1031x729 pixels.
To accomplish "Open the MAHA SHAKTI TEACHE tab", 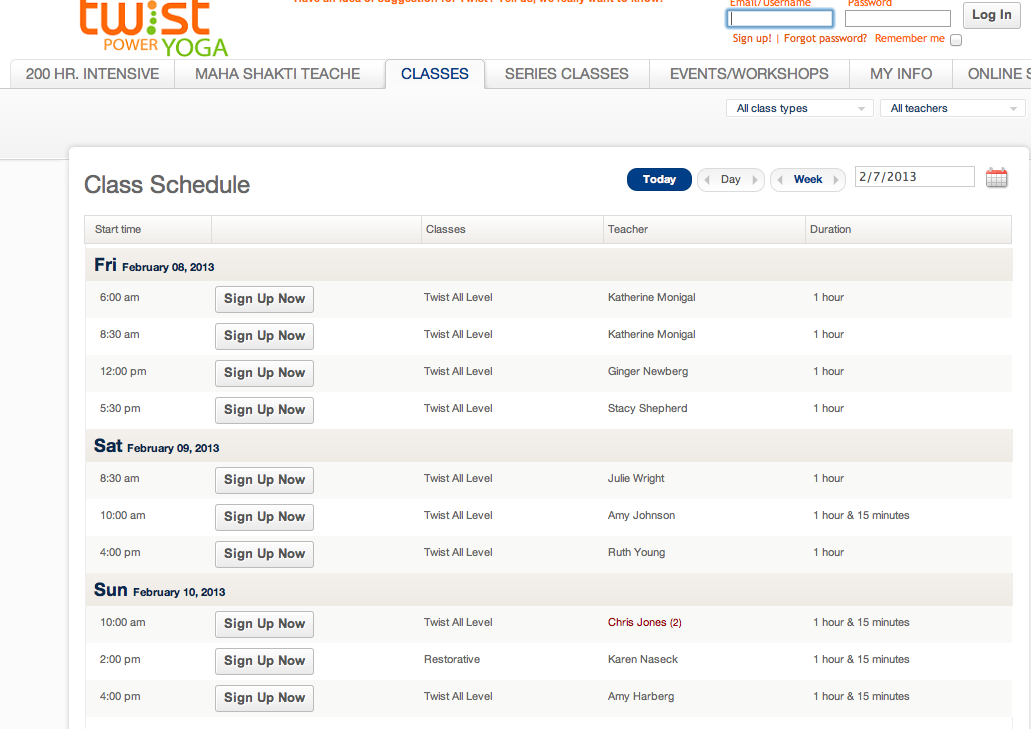I will pyautogui.click(x=277, y=74).
